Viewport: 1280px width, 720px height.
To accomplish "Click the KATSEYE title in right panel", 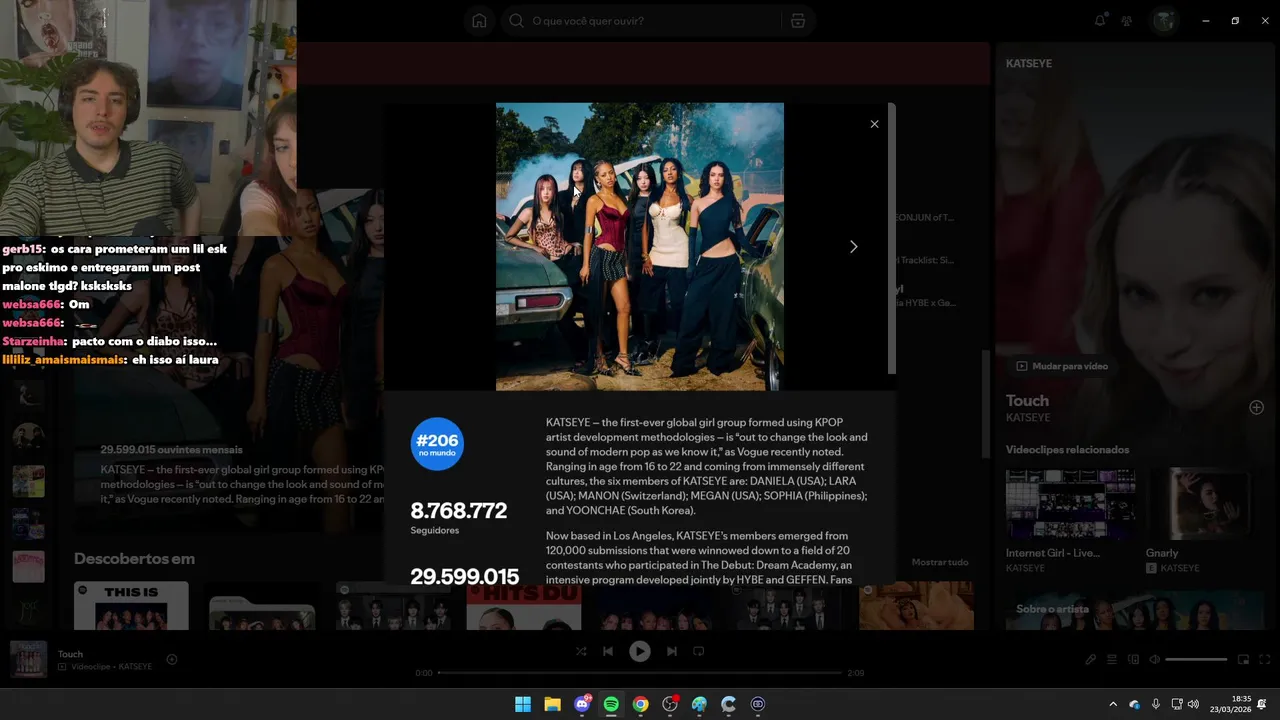I will pyautogui.click(x=1029, y=63).
